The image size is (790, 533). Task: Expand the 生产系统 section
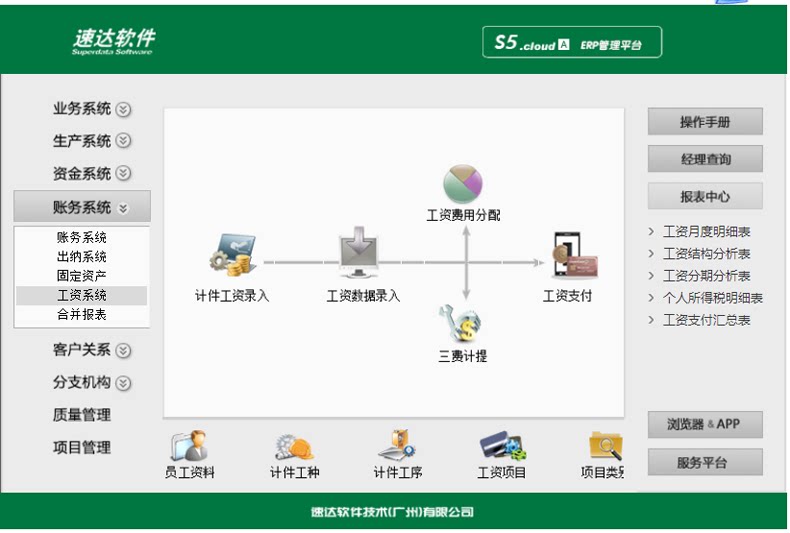coord(91,141)
